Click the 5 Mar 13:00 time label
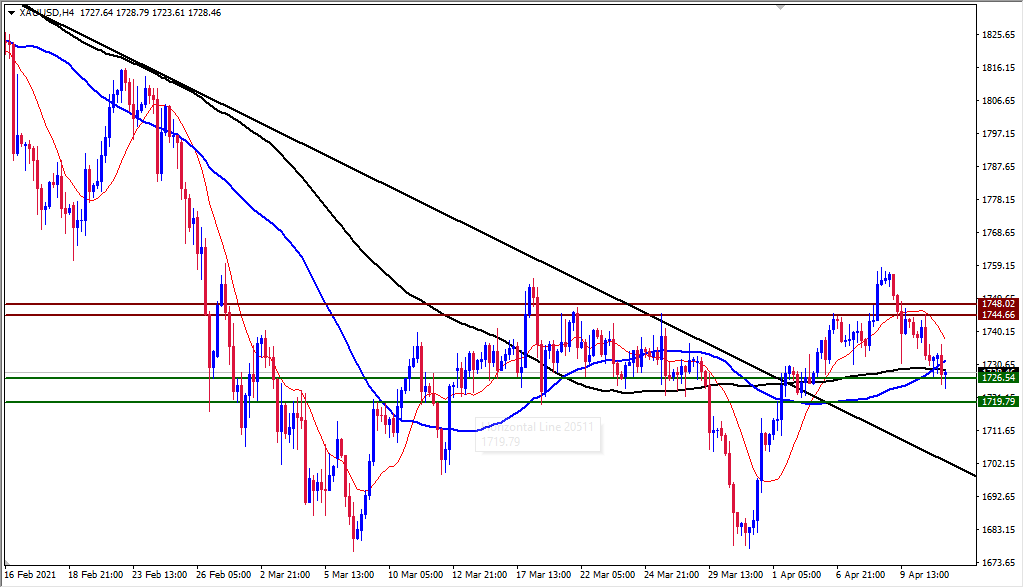 (x=348, y=575)
